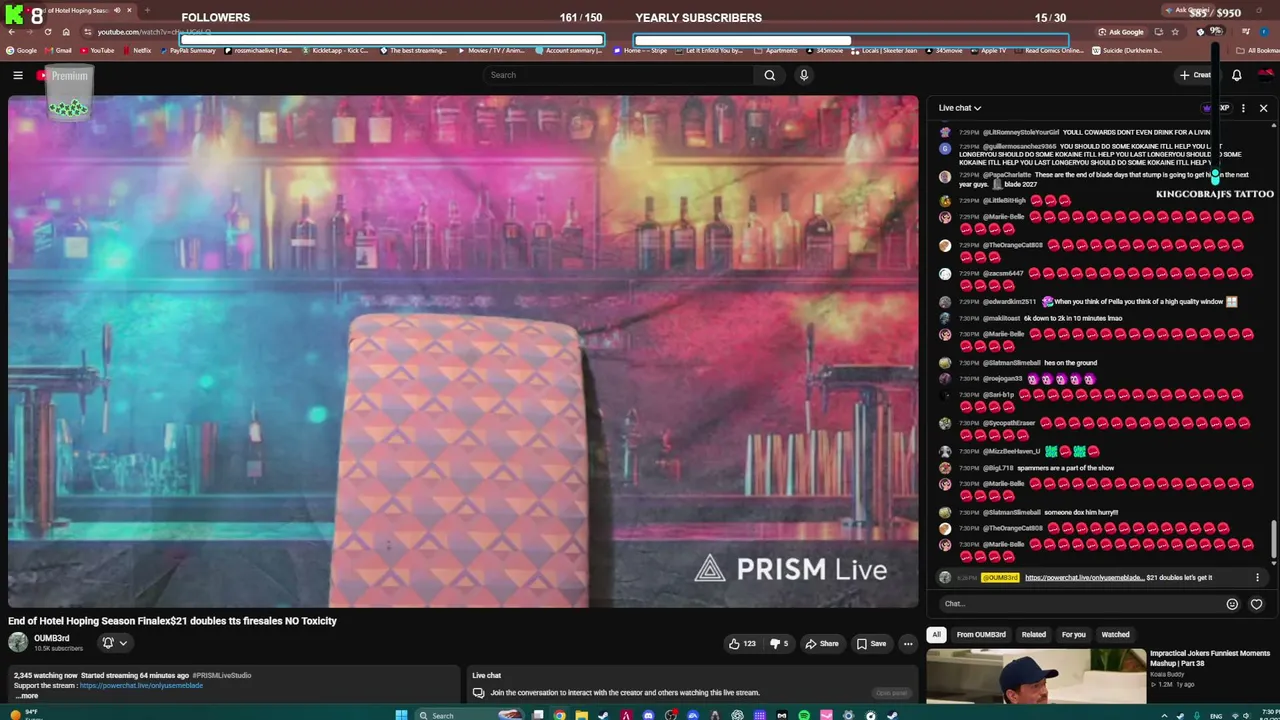Open more video actions menu
1280x720 pixels.
[908, 644]
